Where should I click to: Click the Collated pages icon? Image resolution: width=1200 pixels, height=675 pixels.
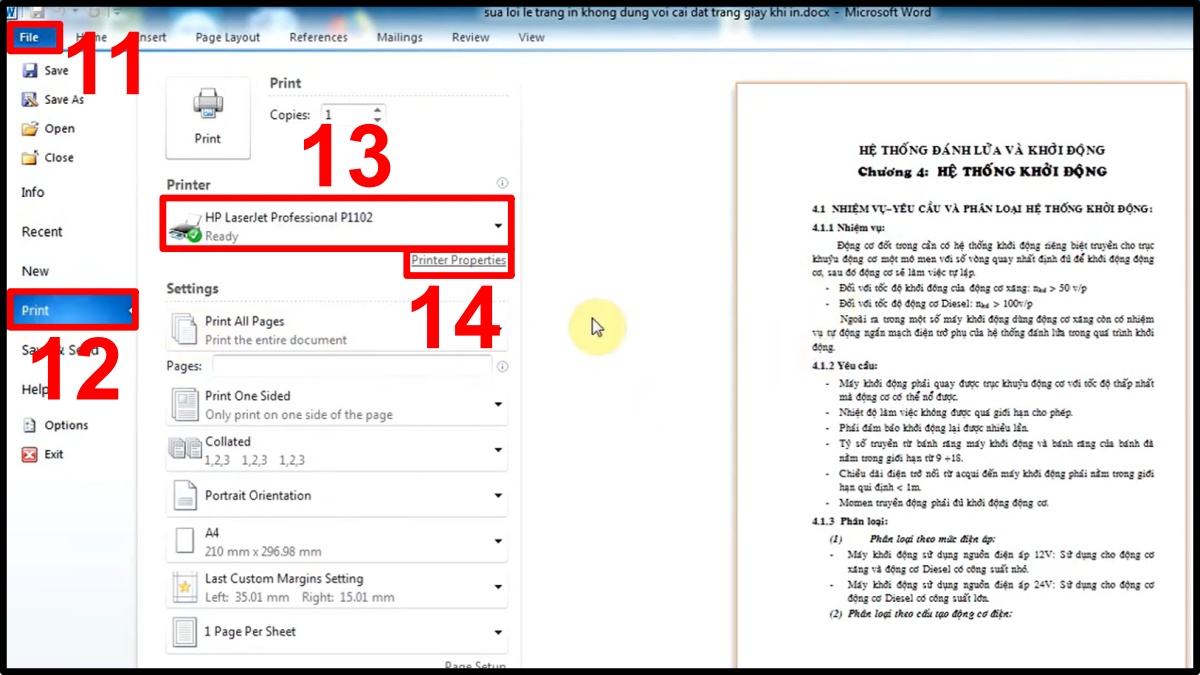pyautogui.click(x=185, y=450)
